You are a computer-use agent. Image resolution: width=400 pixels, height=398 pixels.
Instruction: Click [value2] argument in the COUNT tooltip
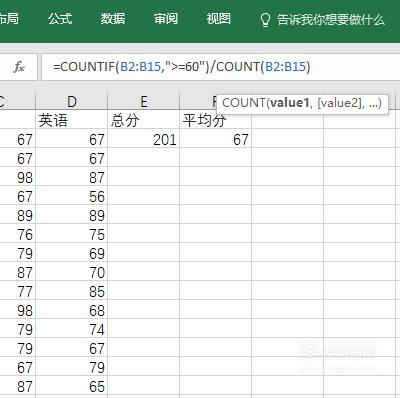click(340, 103)
